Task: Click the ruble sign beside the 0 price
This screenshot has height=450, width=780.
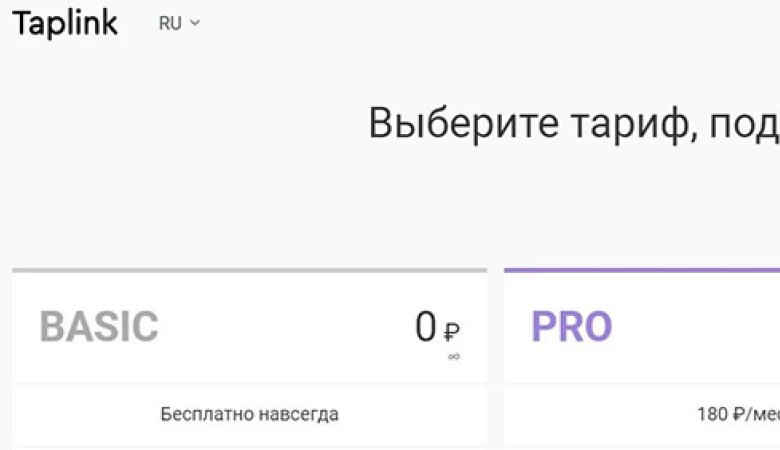Action: (x=452, y=332)
